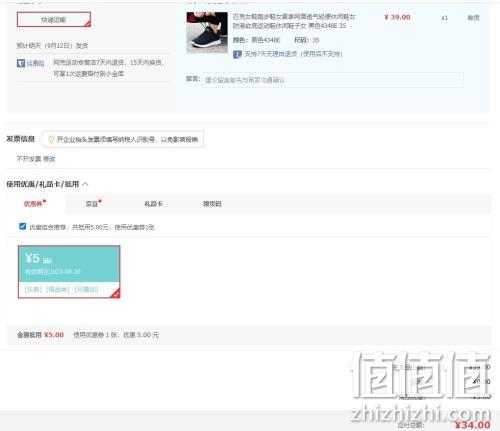Click the red dot next to 京豆 tab

(100, 200)
